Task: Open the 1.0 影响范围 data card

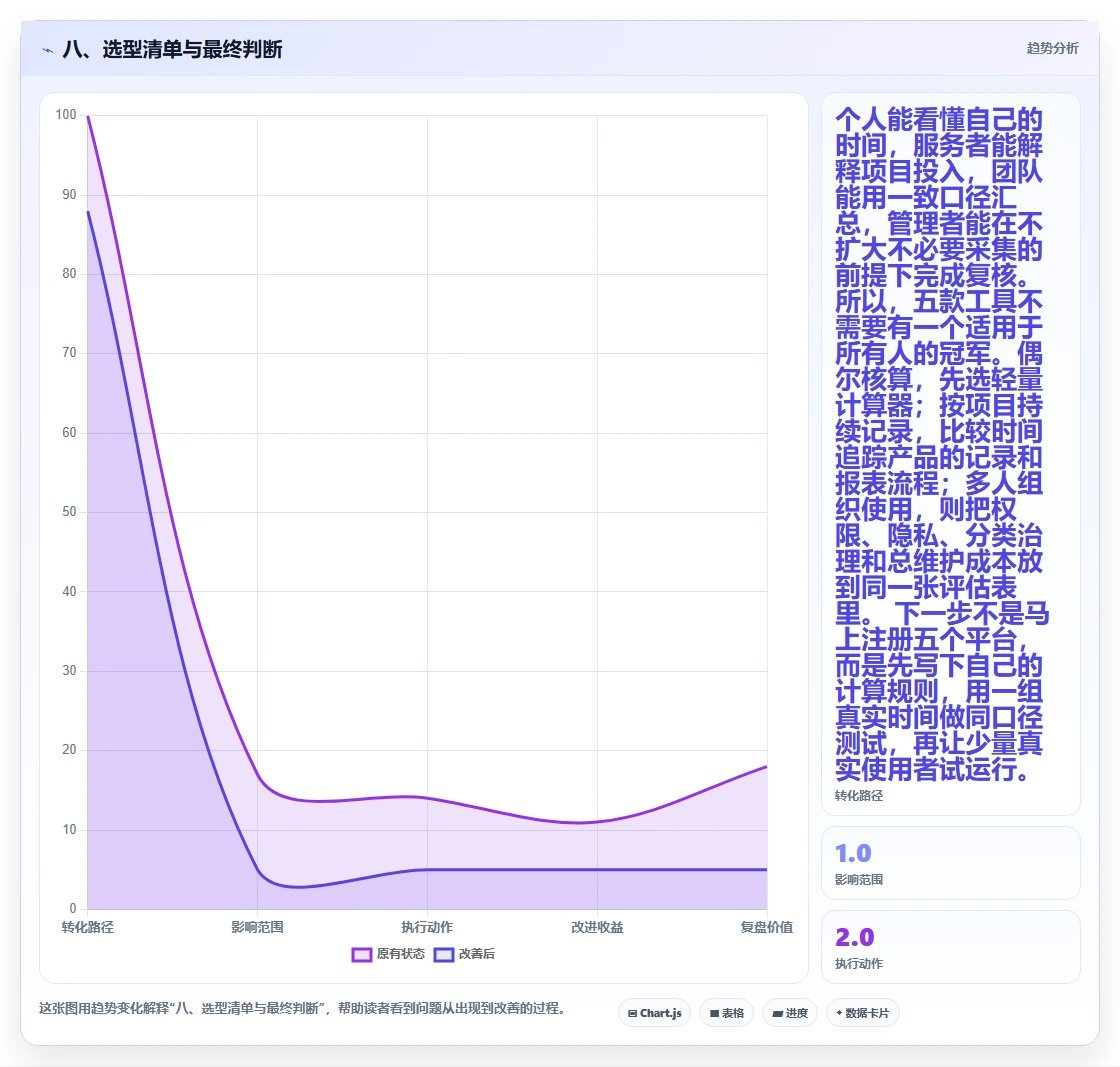Action: (x=951, y=863)
